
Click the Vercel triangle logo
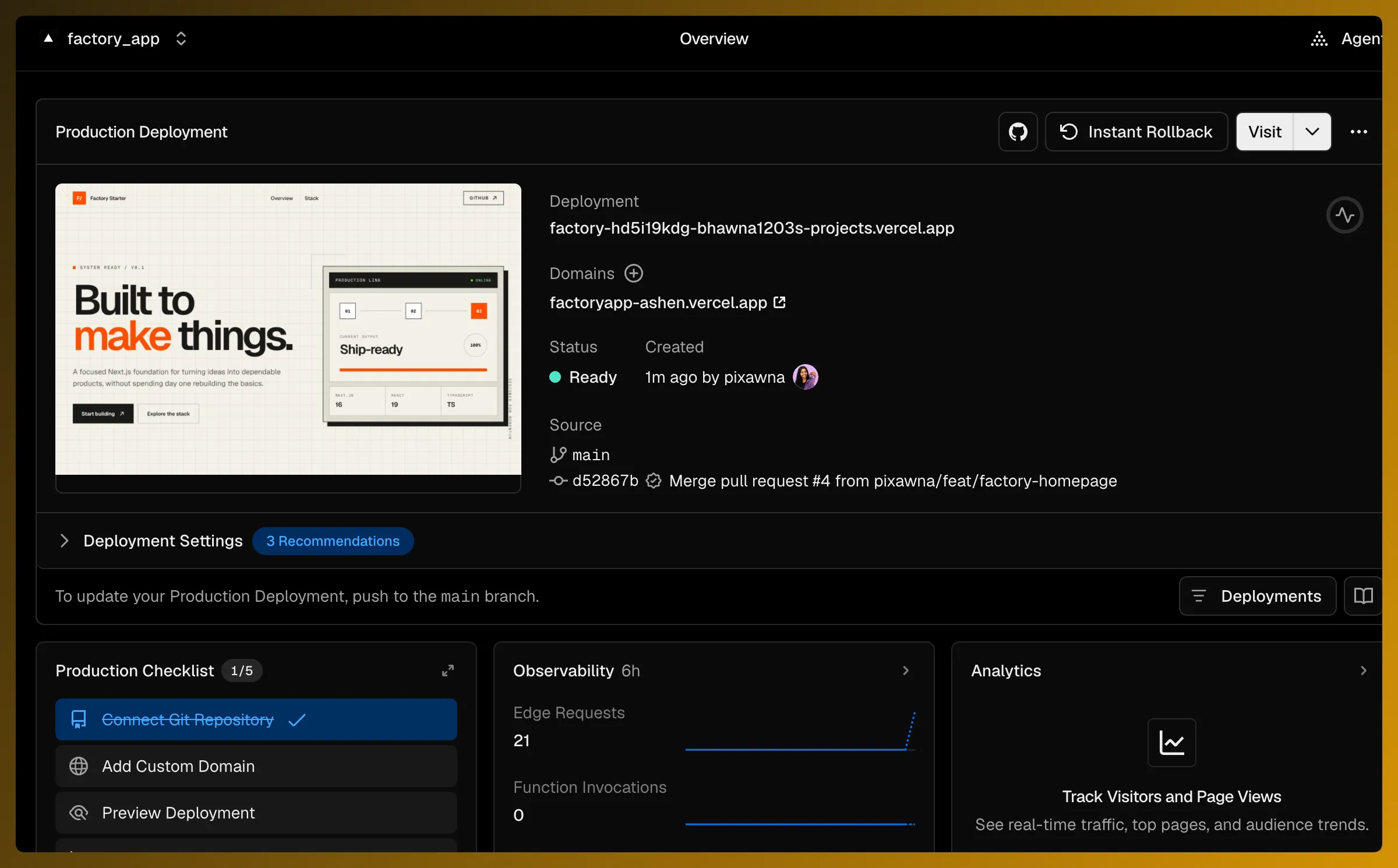48,38
